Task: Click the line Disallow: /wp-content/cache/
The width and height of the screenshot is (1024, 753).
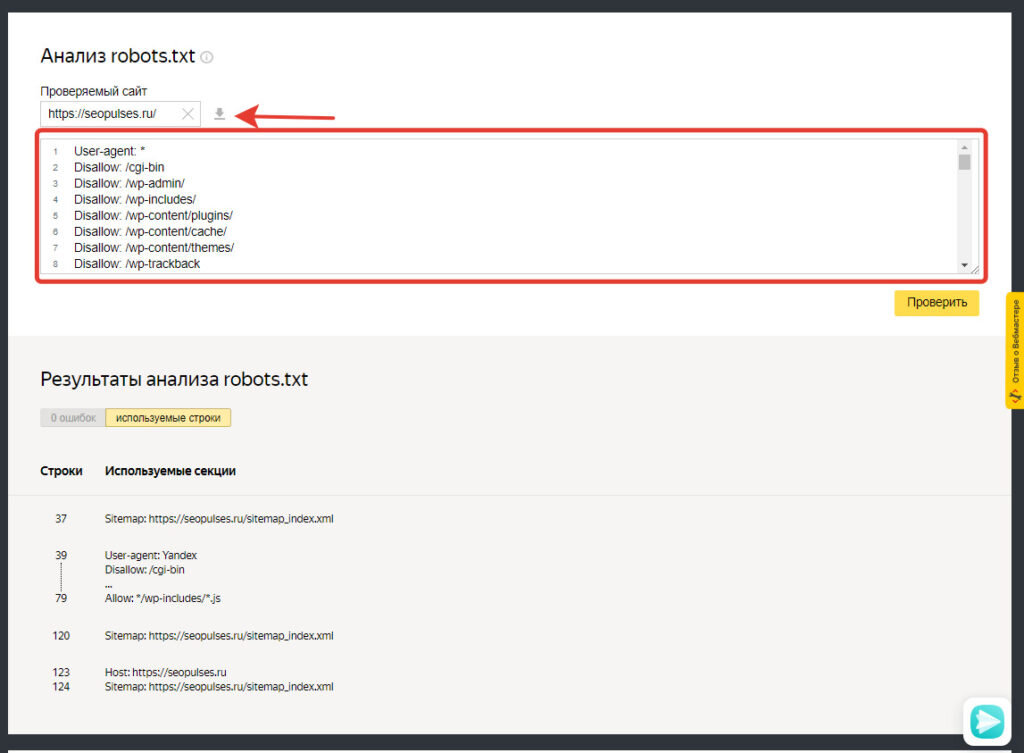Action: pyautogui.click(x=150, y=232)
